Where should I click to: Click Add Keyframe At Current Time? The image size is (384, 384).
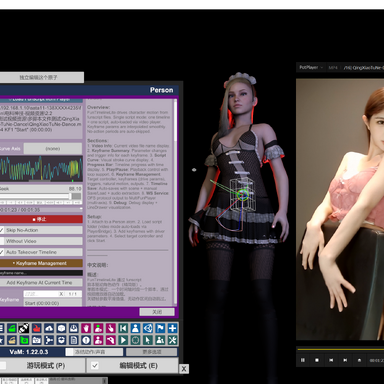[41, 282]
